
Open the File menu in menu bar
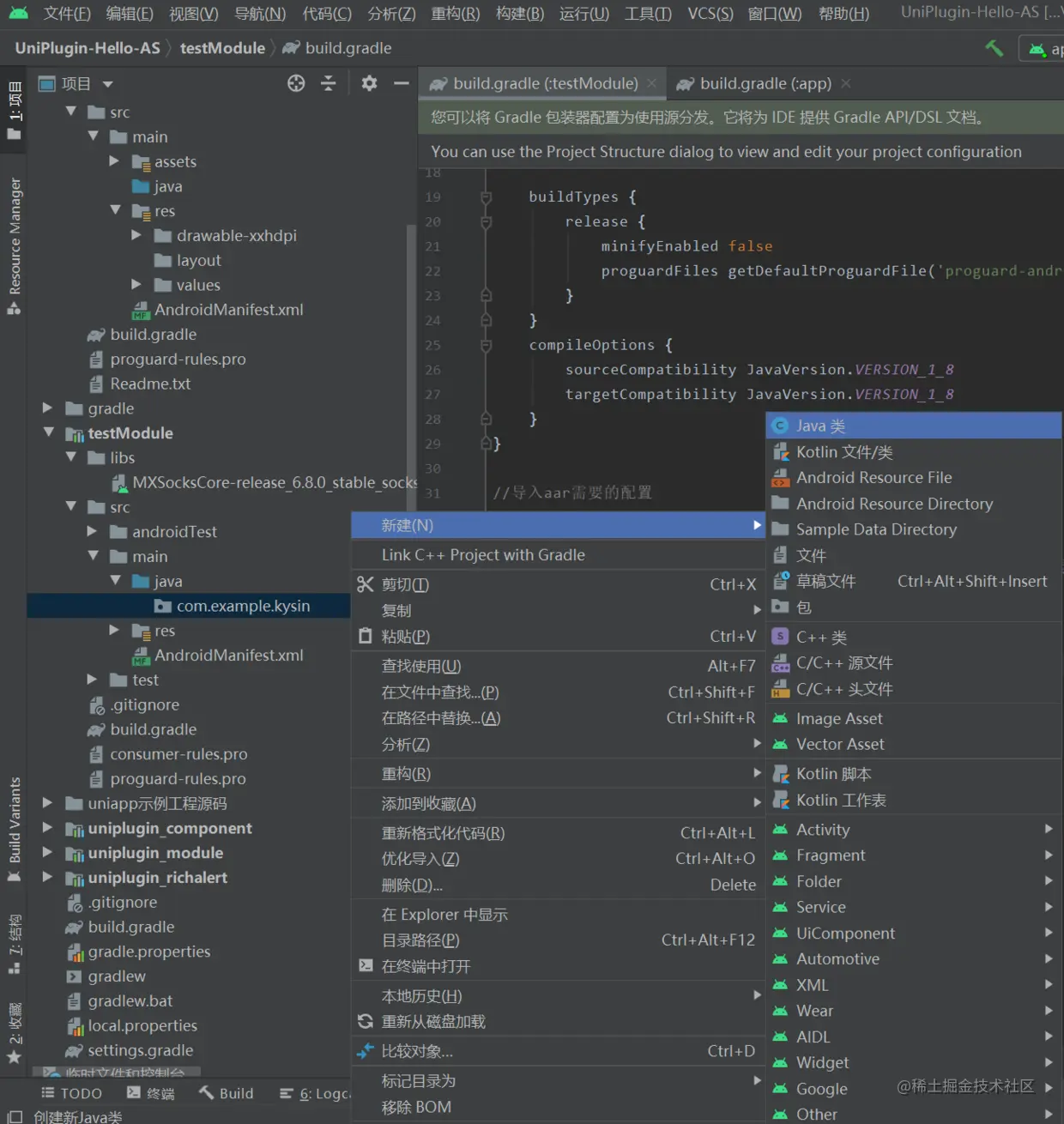point(67,13)
